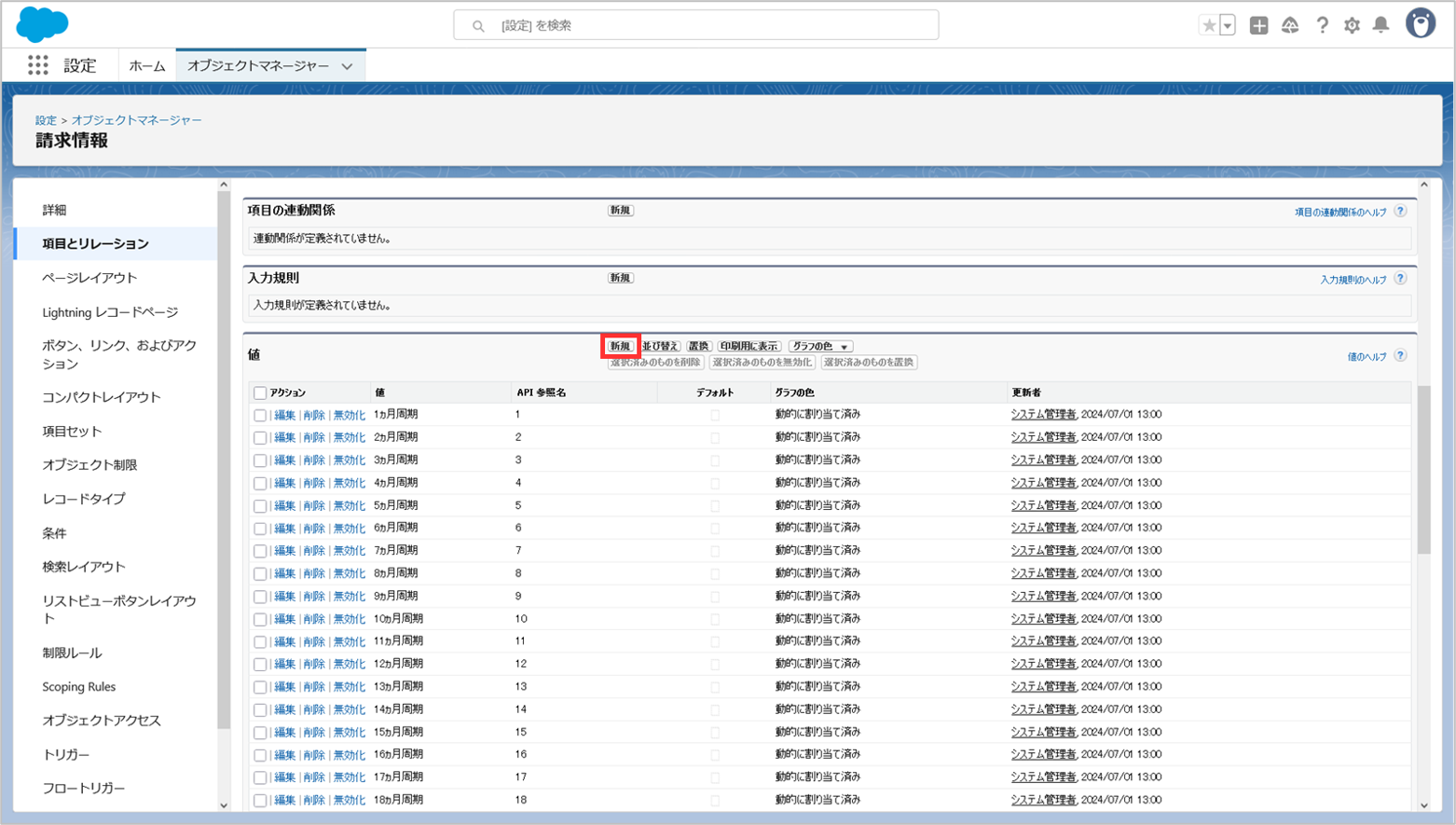
Task: Open the Help question mark icon in the header
Action: pos(1322,25)
